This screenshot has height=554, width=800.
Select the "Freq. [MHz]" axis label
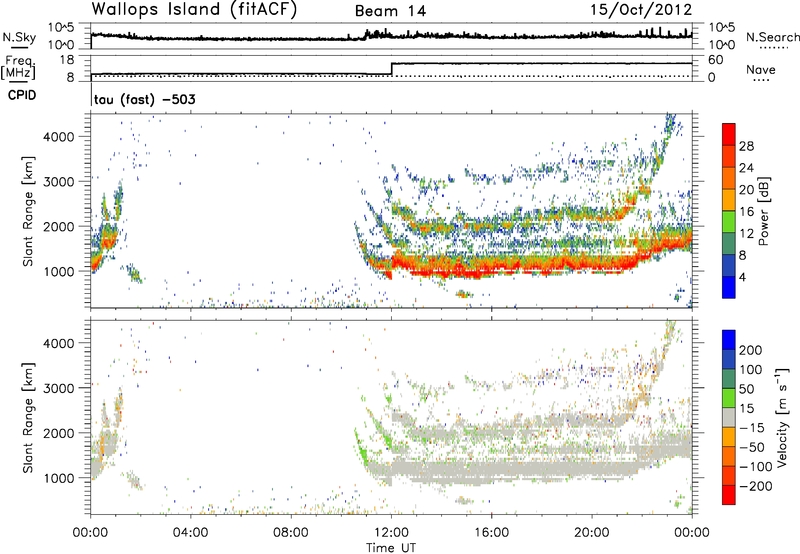[x=18, y=68]
